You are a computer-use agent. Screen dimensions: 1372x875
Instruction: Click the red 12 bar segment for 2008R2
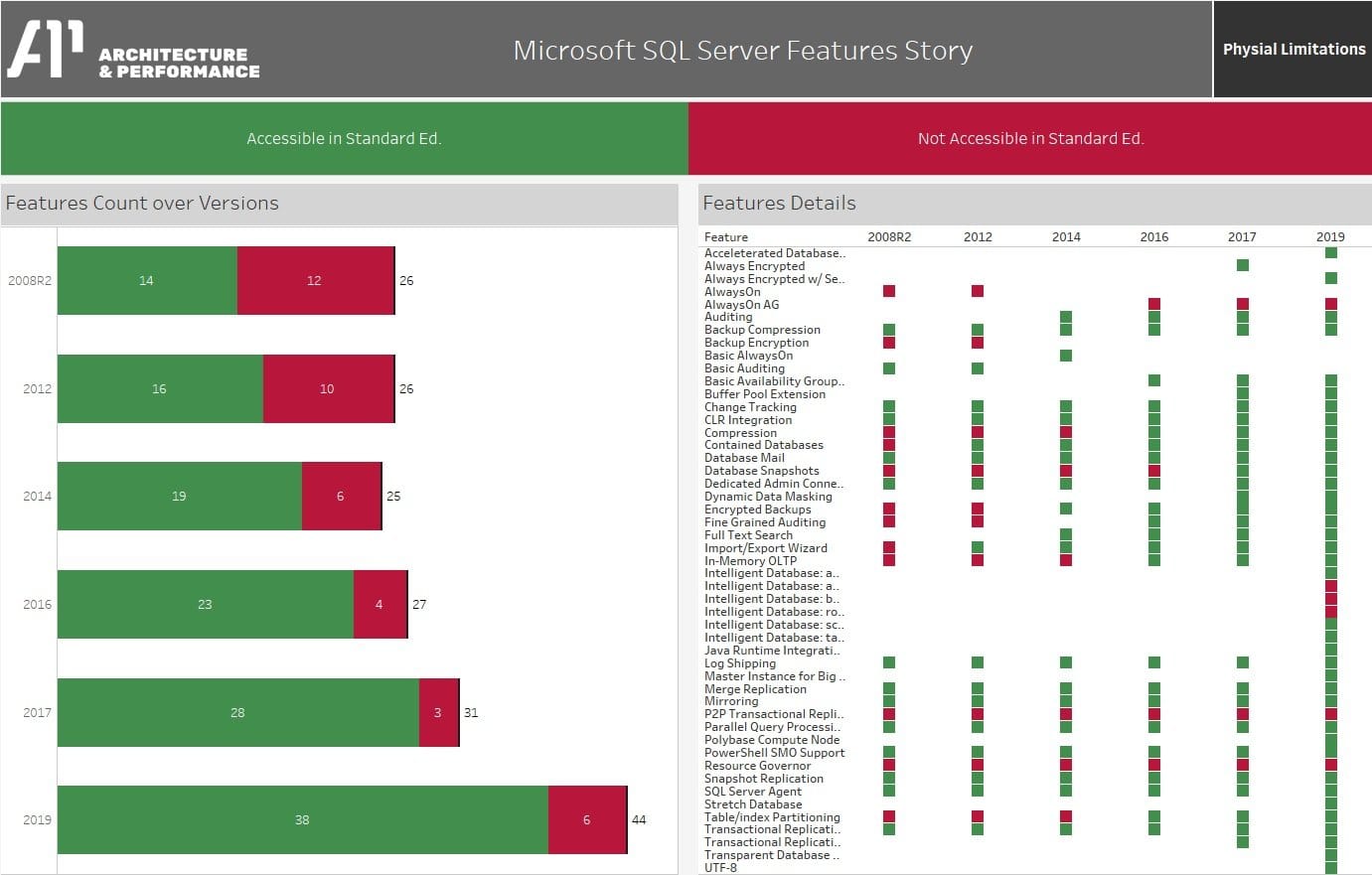(x=316, y=281)
